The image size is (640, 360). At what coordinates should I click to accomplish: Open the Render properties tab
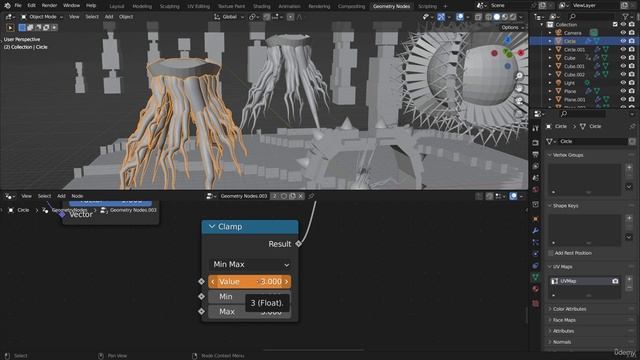click(x=536, y=143)
